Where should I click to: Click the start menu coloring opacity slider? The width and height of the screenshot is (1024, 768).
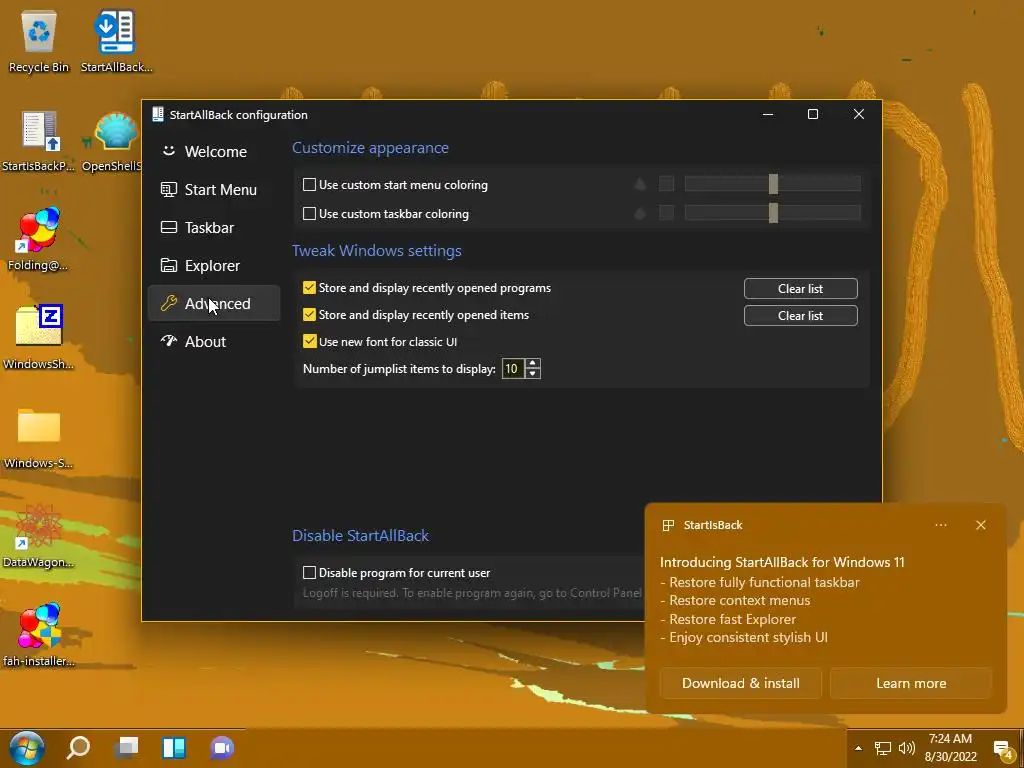pyautogui.click(x=773, y=184)
